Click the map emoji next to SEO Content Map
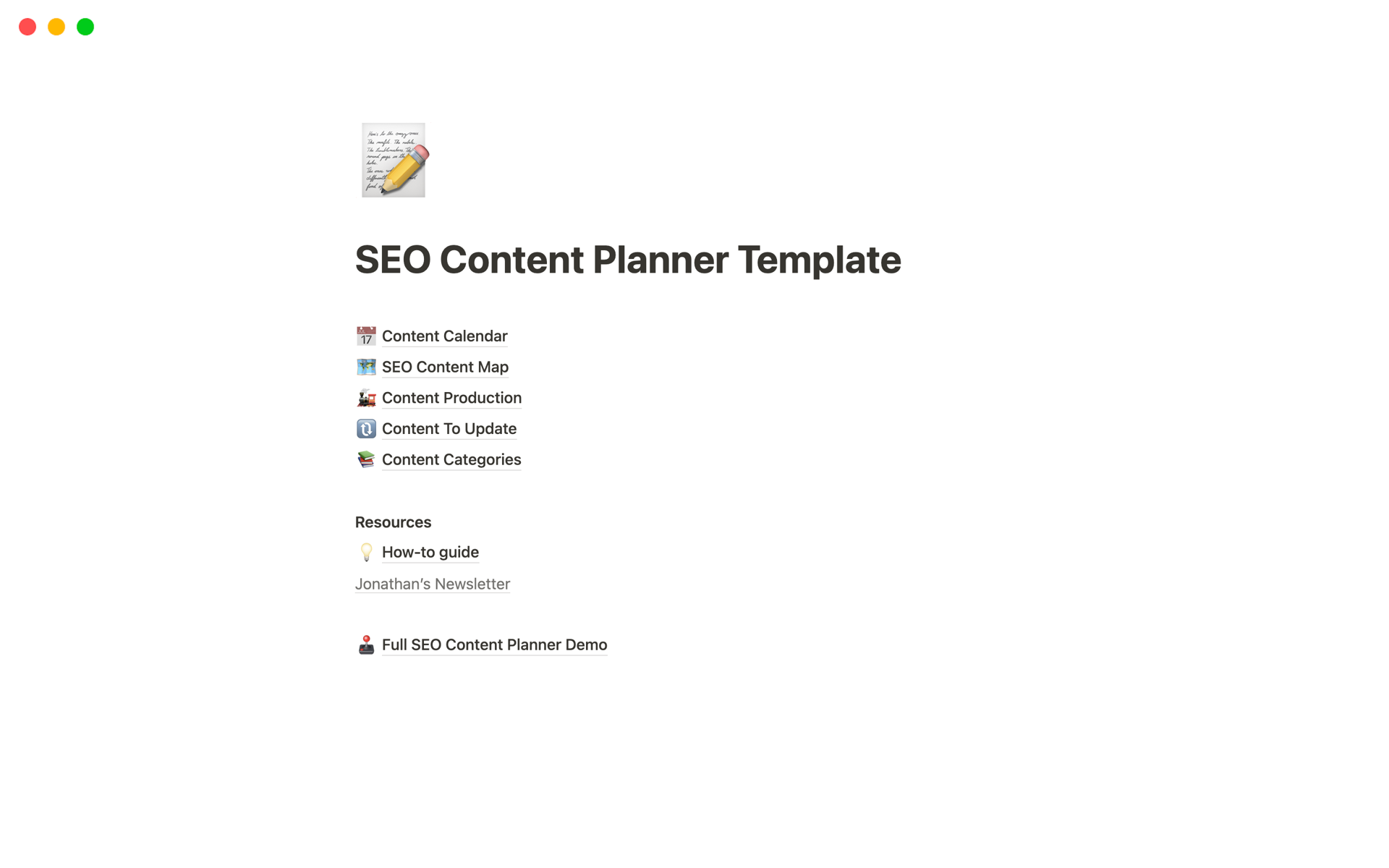 point(365,366)
